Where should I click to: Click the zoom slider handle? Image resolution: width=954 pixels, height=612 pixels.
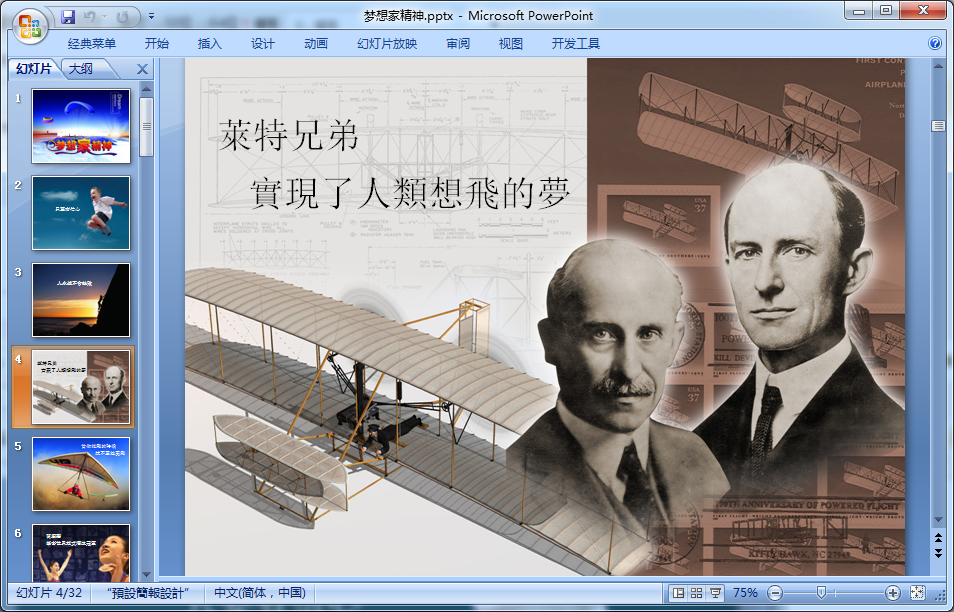(821, 593)
